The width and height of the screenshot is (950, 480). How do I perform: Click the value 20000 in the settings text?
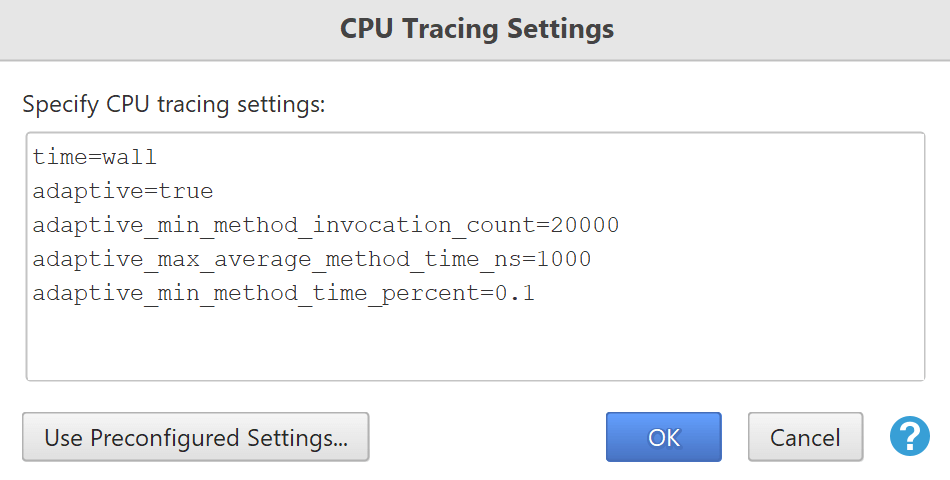point(585,225)
